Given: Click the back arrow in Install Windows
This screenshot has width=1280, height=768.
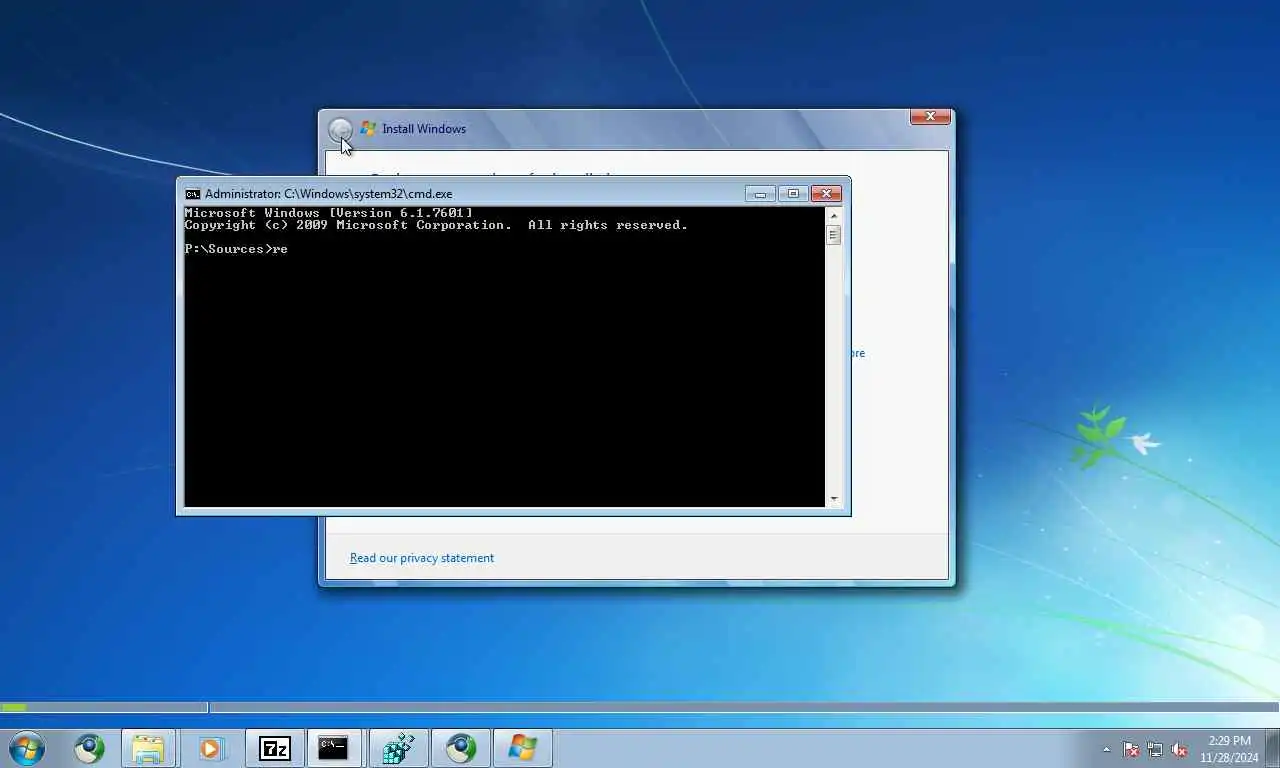Looking at the screenshot, I should click(340, 129).
